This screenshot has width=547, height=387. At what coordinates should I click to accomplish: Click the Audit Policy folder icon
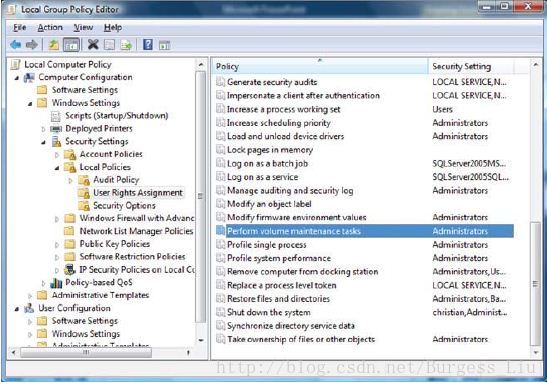click(84, 180)
